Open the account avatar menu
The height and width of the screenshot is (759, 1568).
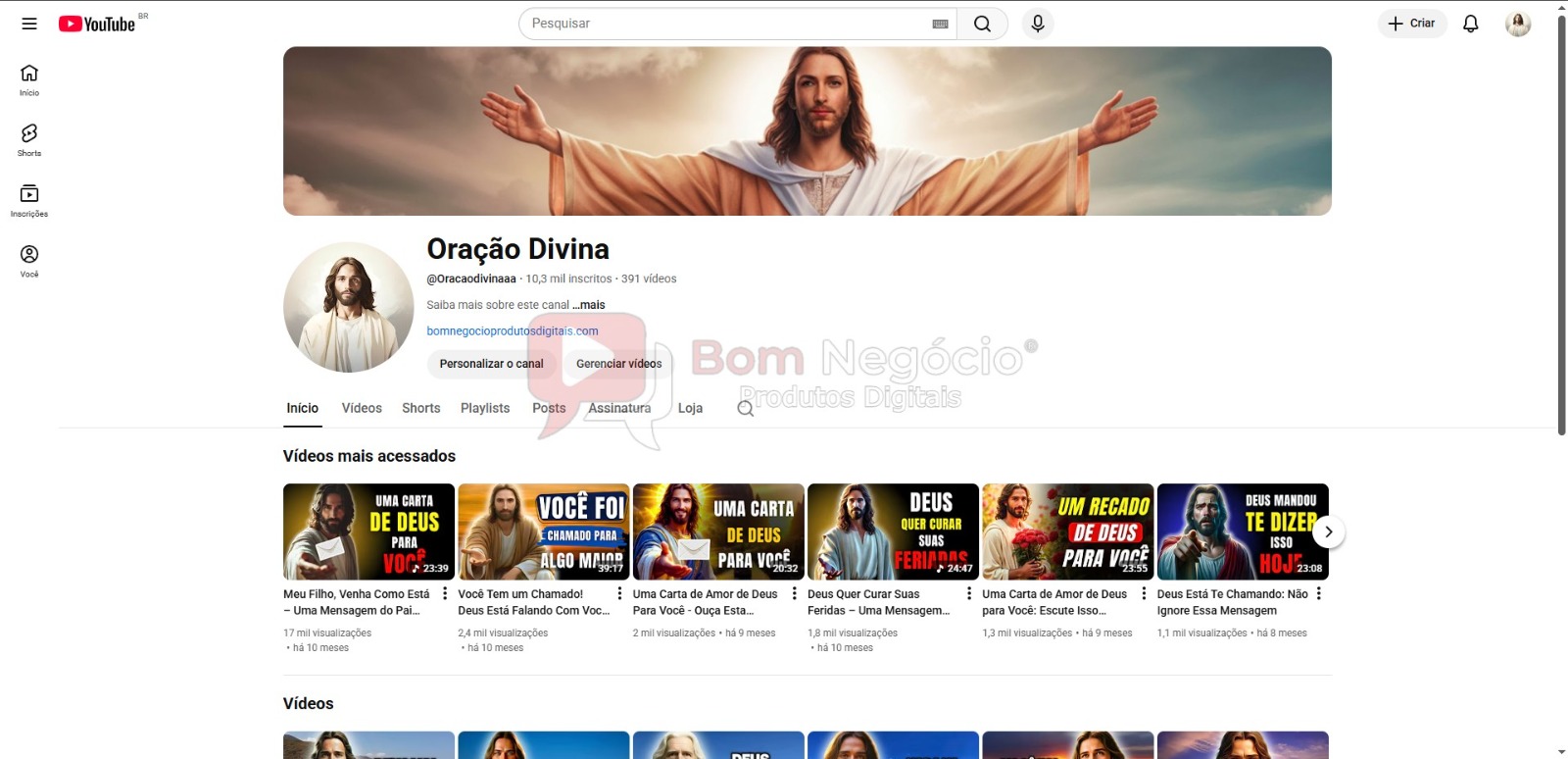point(1517,24)
